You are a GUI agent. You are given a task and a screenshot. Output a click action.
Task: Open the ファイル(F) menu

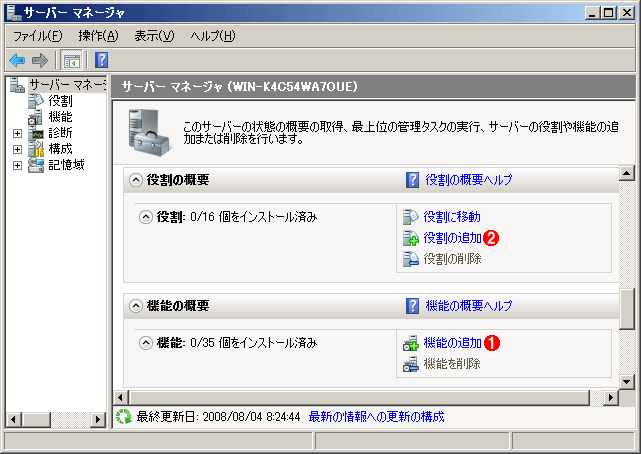(38, 36)
